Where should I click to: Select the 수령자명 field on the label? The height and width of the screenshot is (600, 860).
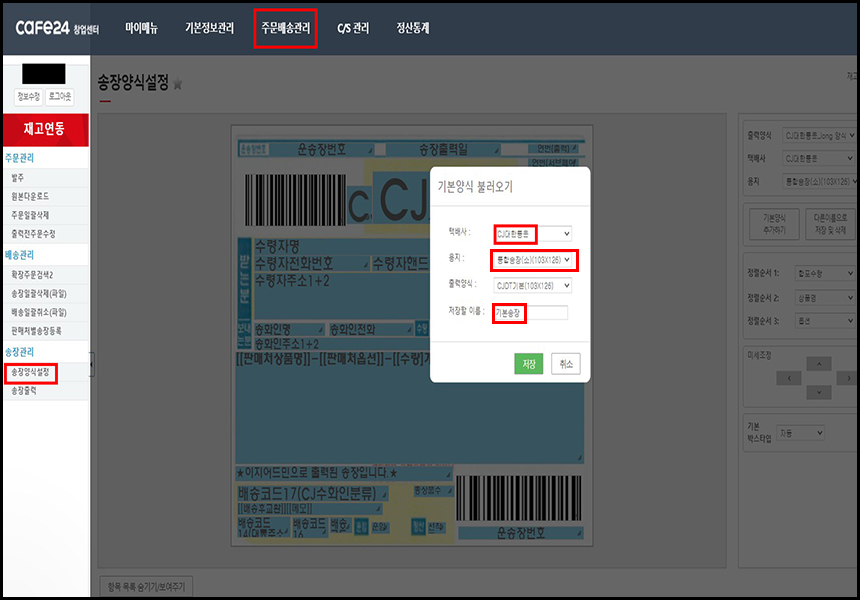[341, 246]
